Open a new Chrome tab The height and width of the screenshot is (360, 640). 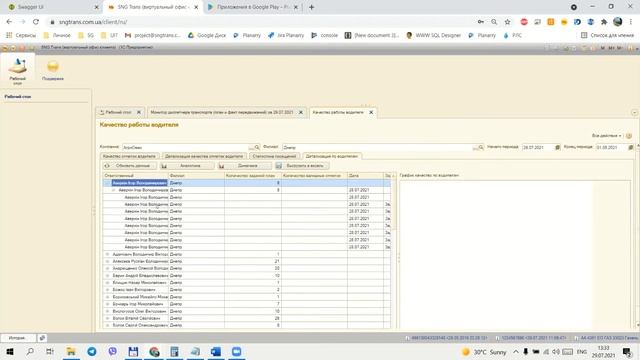tap(311, 7)
